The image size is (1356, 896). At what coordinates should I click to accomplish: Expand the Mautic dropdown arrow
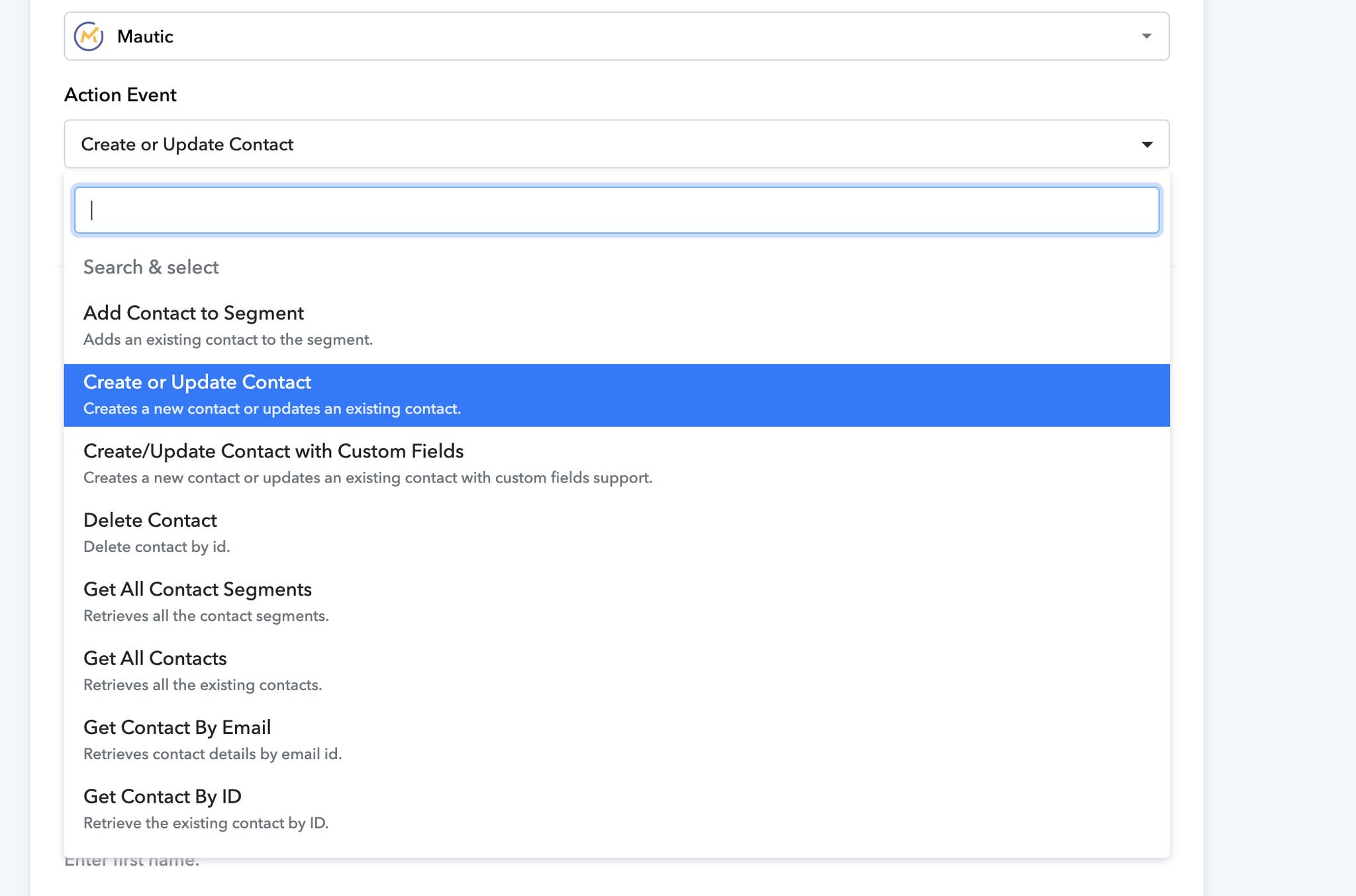1147,36
